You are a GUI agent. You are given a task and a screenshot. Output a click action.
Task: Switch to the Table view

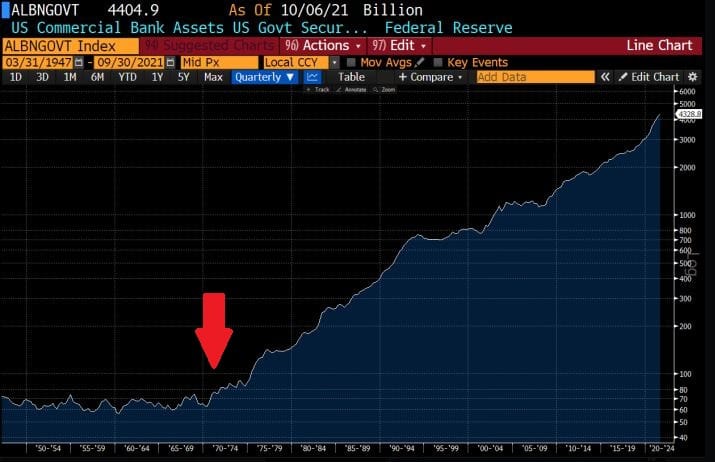click(351, 77)
